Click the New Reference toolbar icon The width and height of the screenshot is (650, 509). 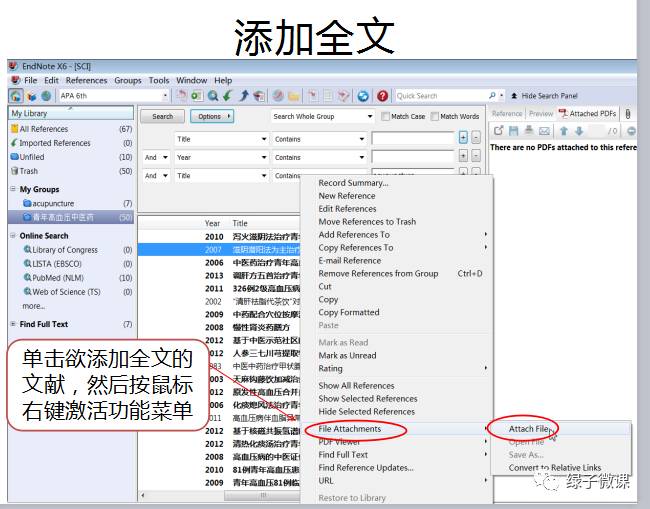pos(196,96)
